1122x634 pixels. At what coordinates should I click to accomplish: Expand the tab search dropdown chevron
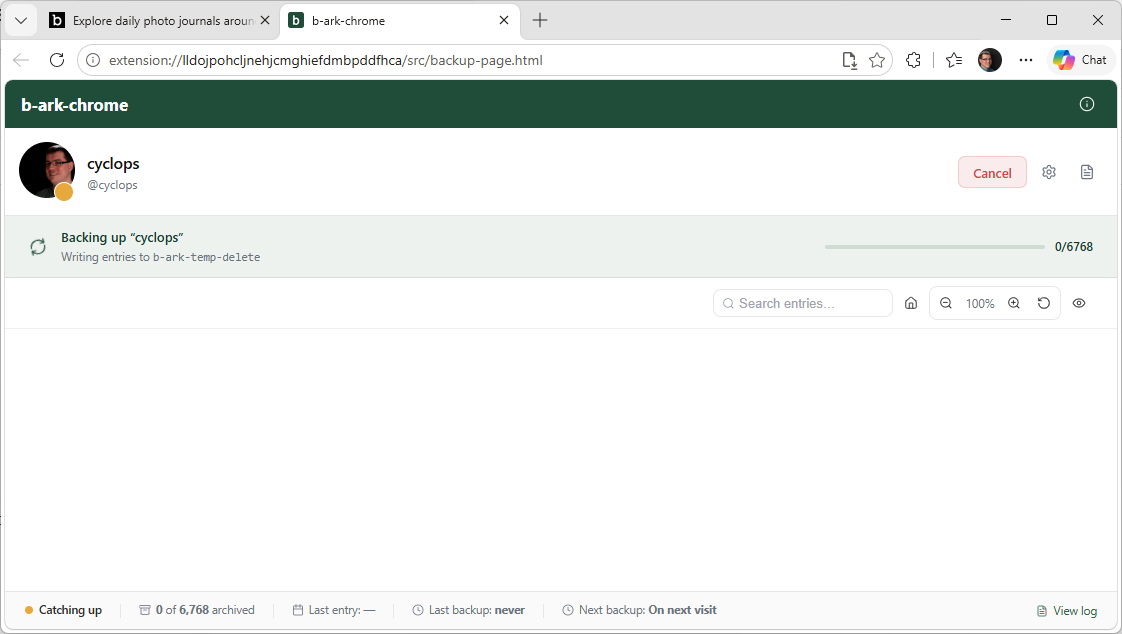tap(21, 20)
